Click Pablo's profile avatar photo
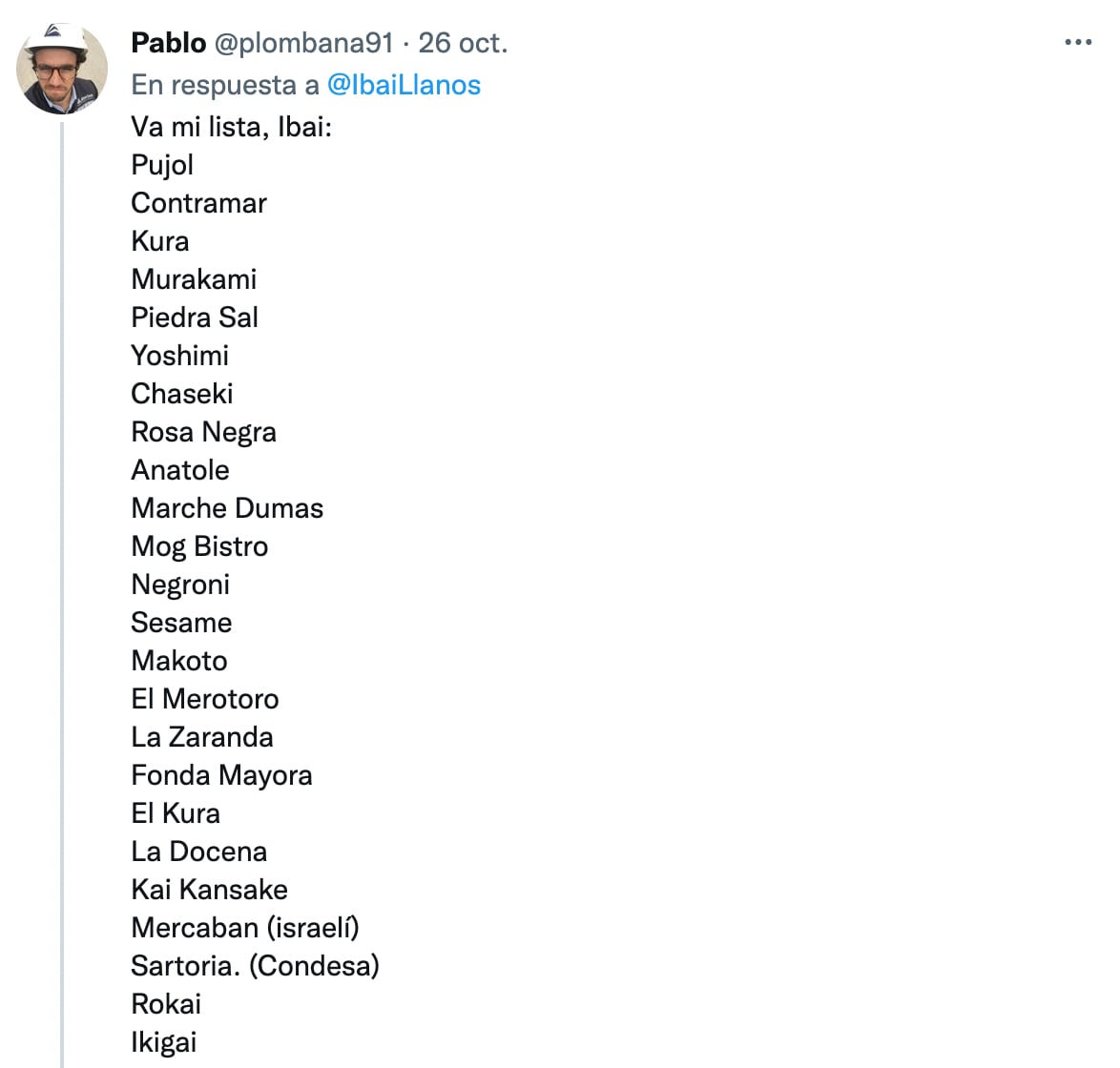Screen dimensions: 1120x1068 click(x=62, y=70)
